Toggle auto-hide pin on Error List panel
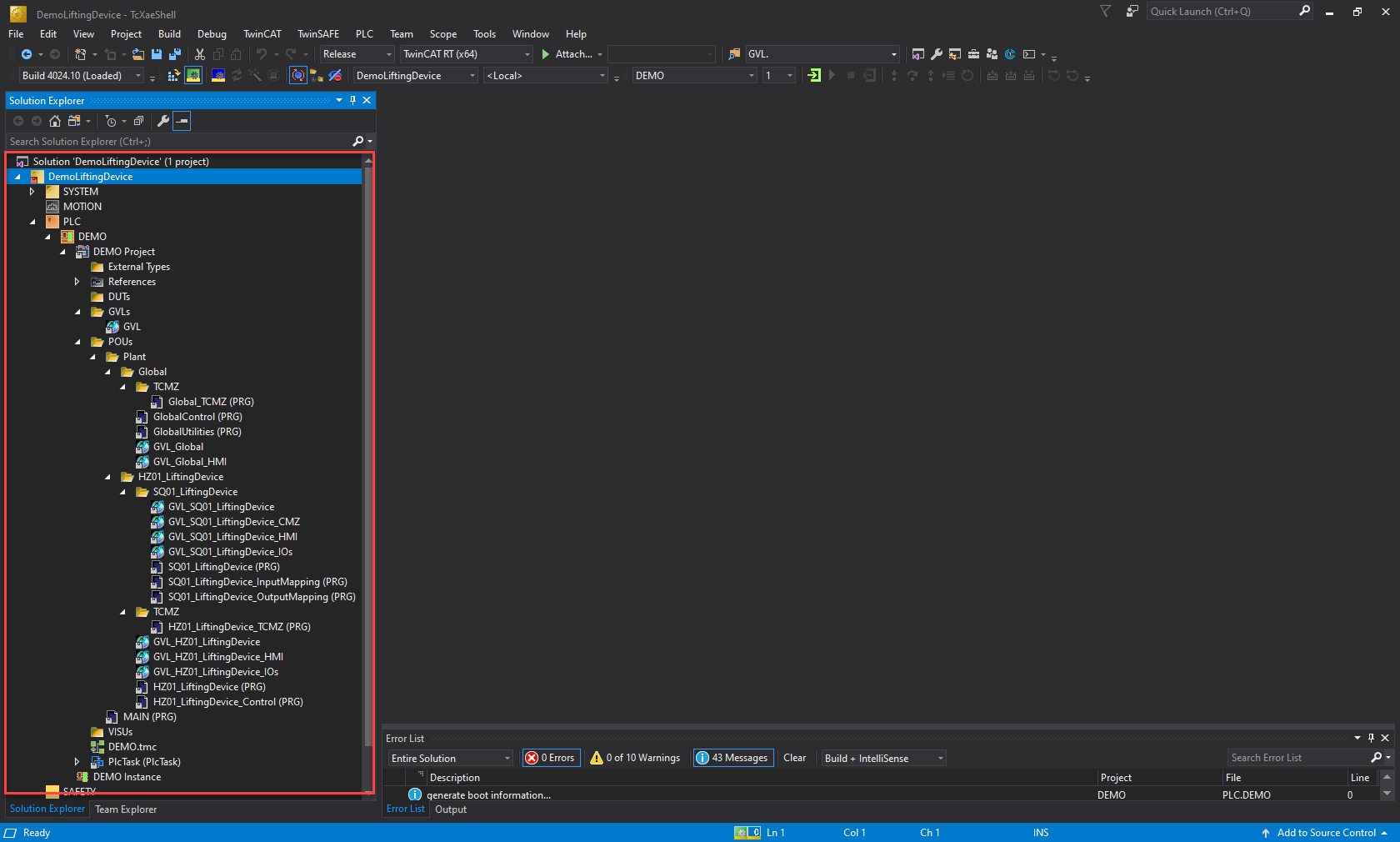The width and height of the screenshot is (1400, 842). tap(1371, 738)
